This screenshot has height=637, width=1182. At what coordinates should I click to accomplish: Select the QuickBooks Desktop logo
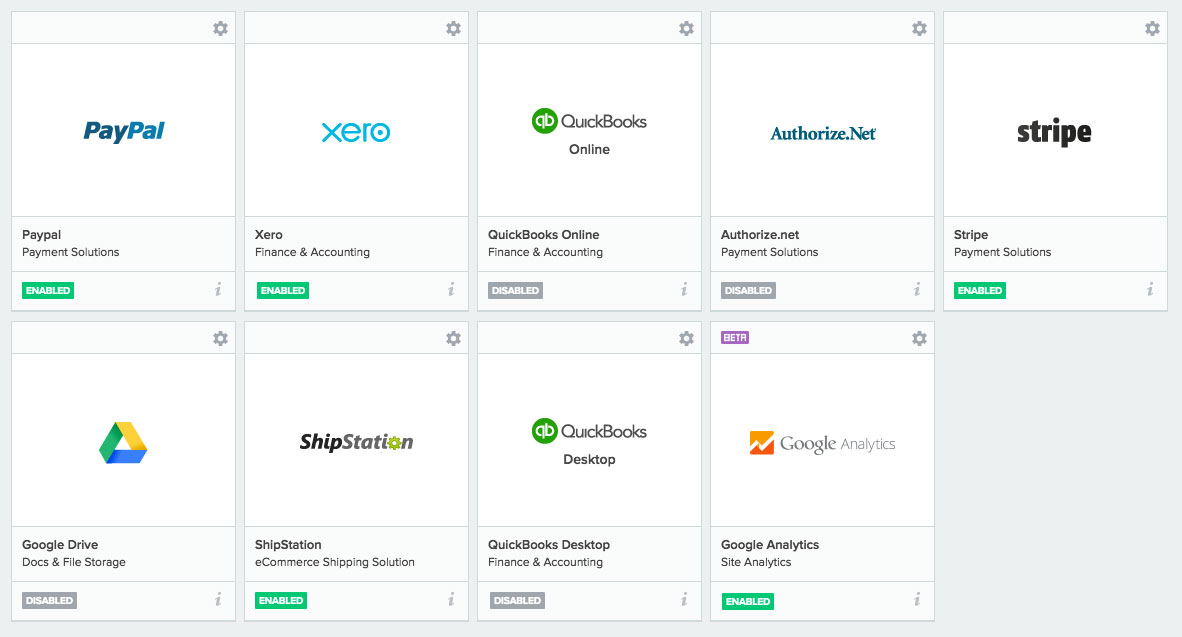click(589, 443)
